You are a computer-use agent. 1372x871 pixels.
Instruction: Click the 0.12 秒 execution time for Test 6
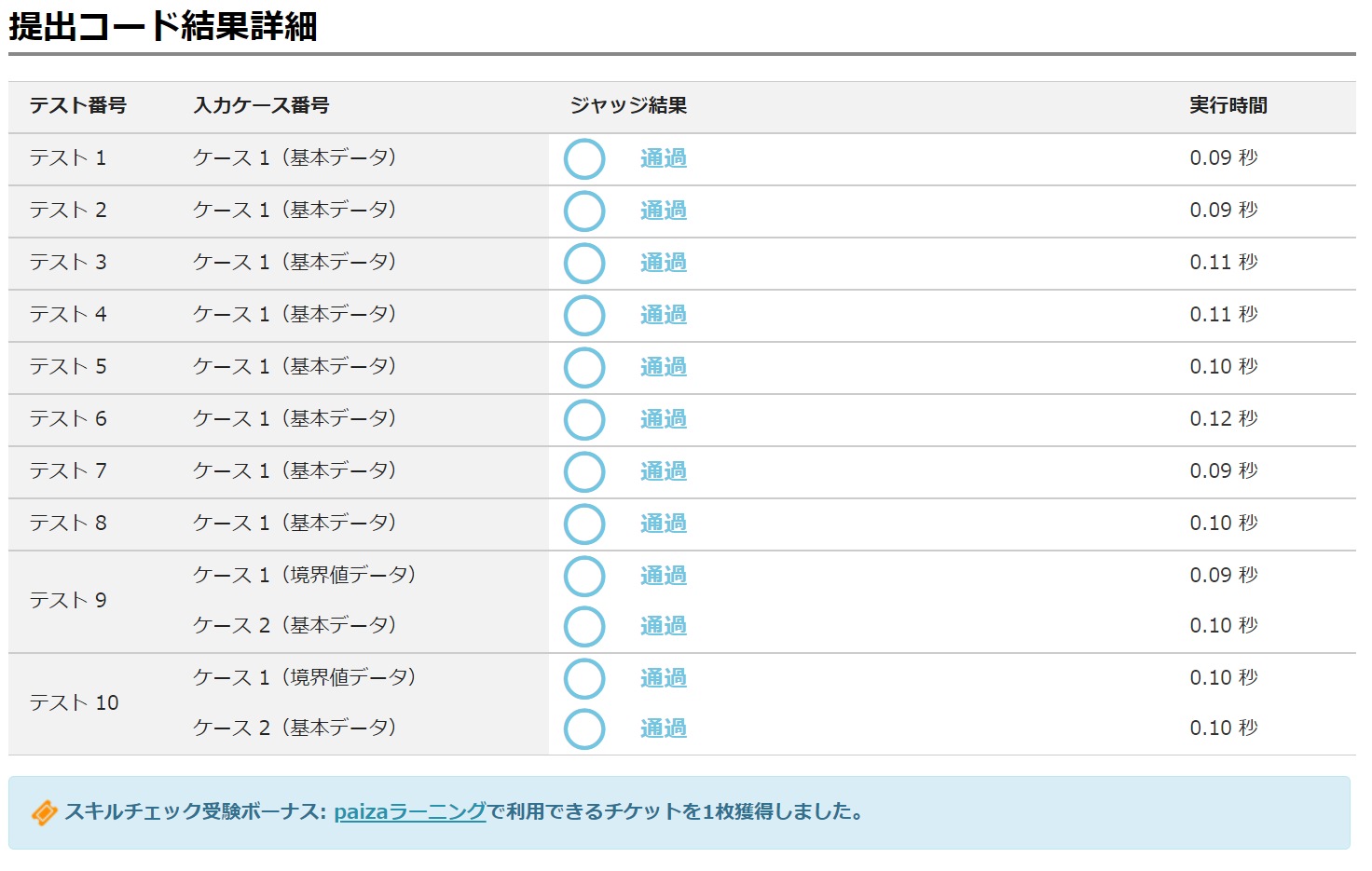pos(1223,419)
